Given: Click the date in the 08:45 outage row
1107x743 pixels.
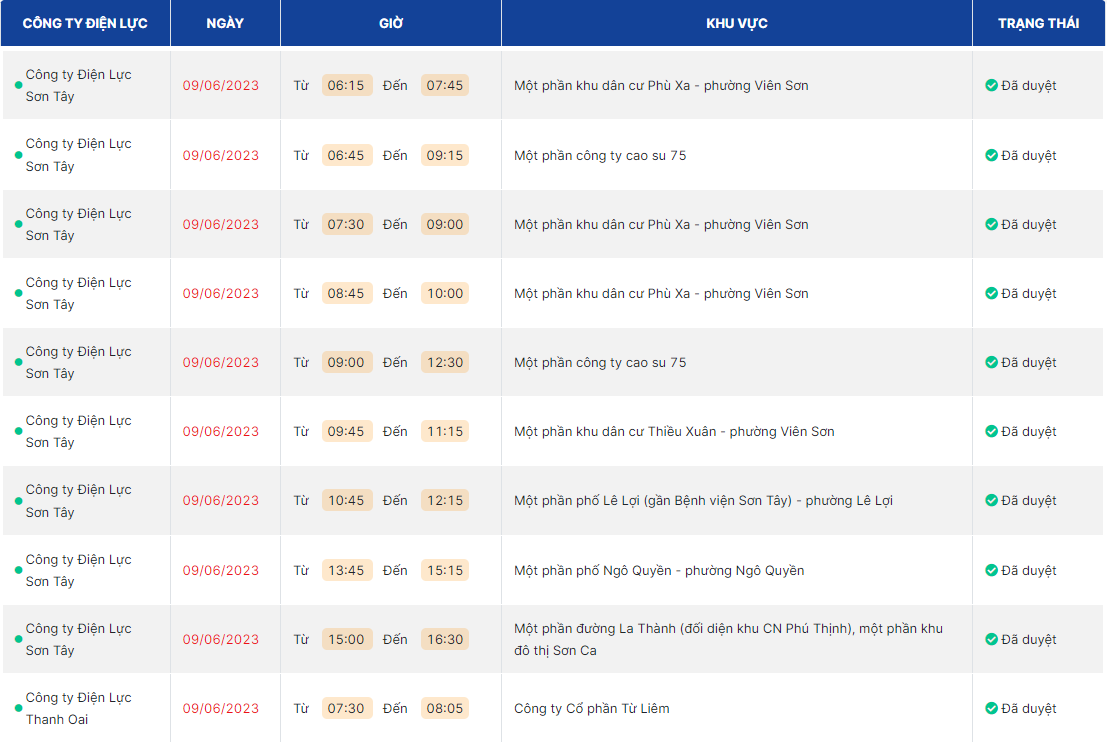Looking at the screenshot, I should [220, 294].
